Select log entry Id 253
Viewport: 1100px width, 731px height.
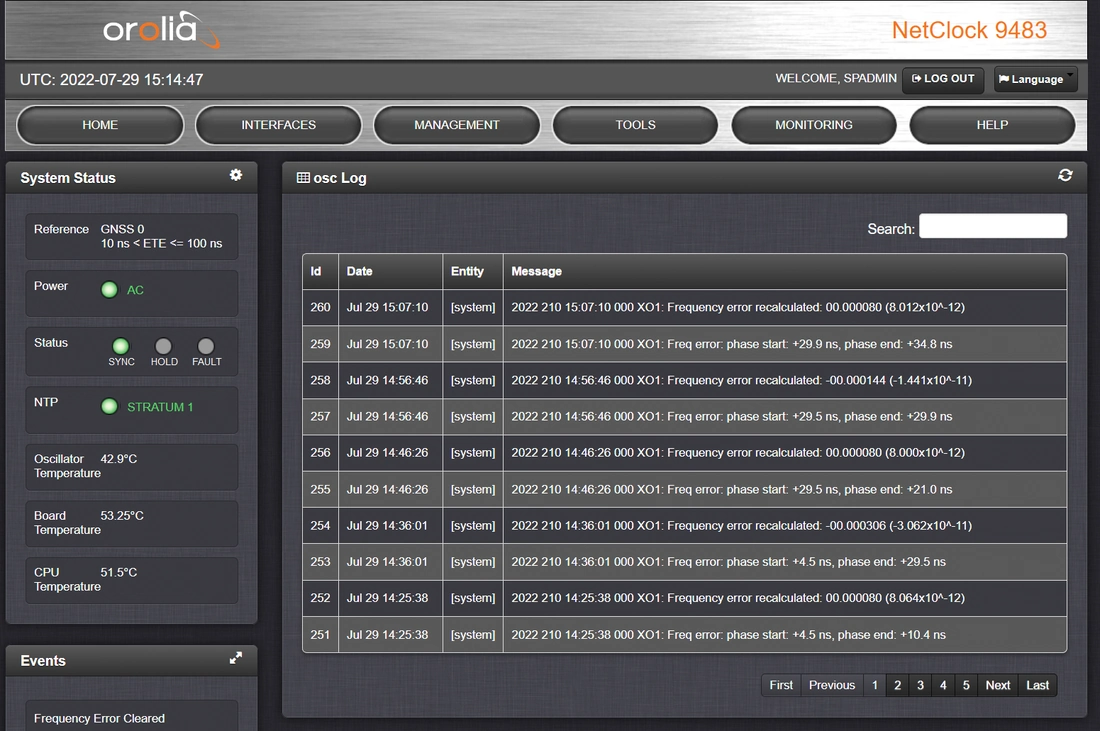685,562
